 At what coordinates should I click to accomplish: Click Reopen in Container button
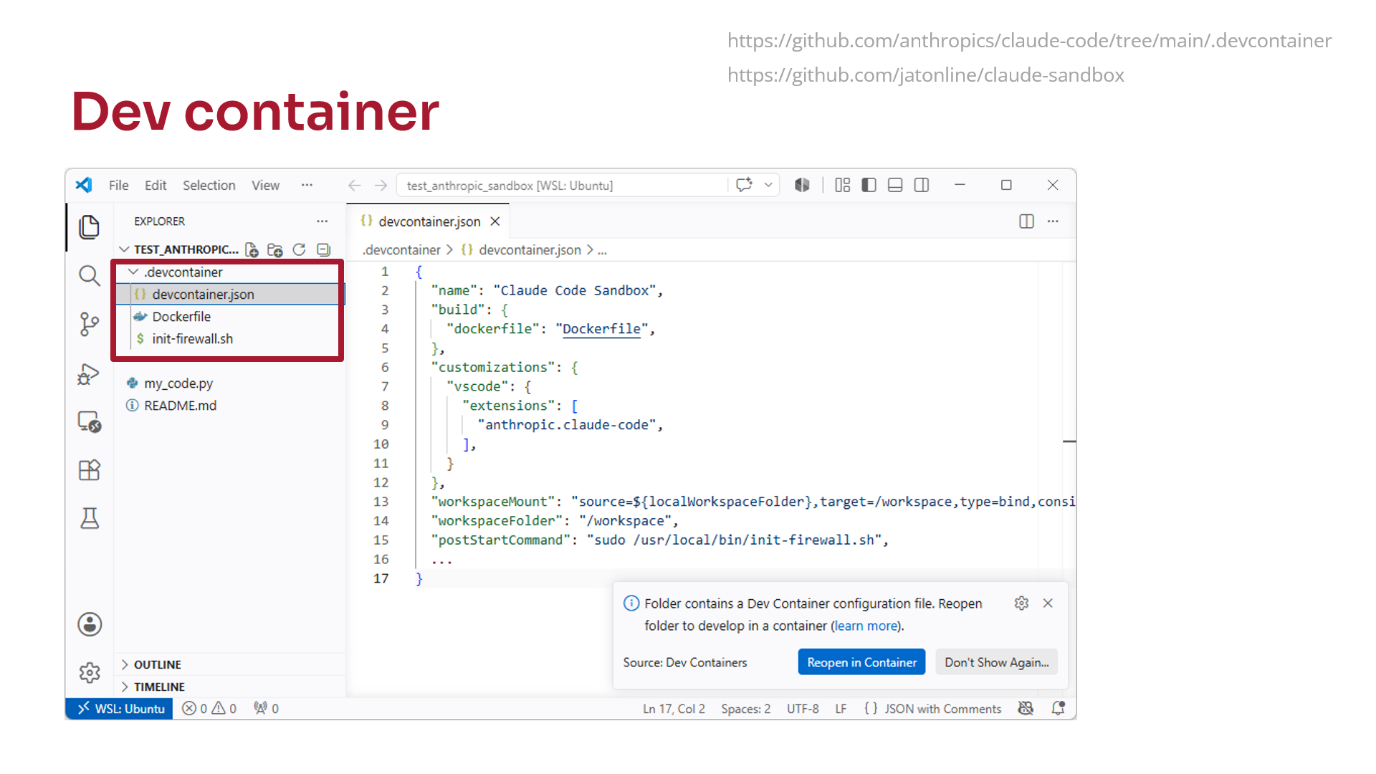point(862,662)
